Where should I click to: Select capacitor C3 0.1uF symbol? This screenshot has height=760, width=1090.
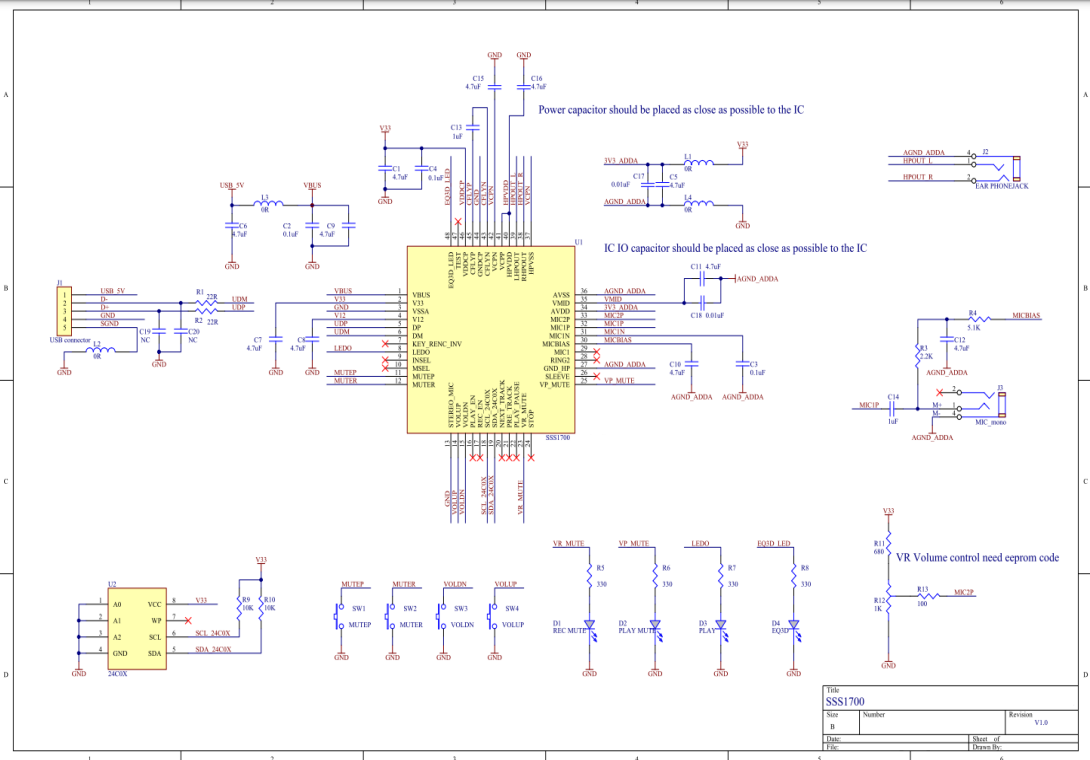point(742,364)
